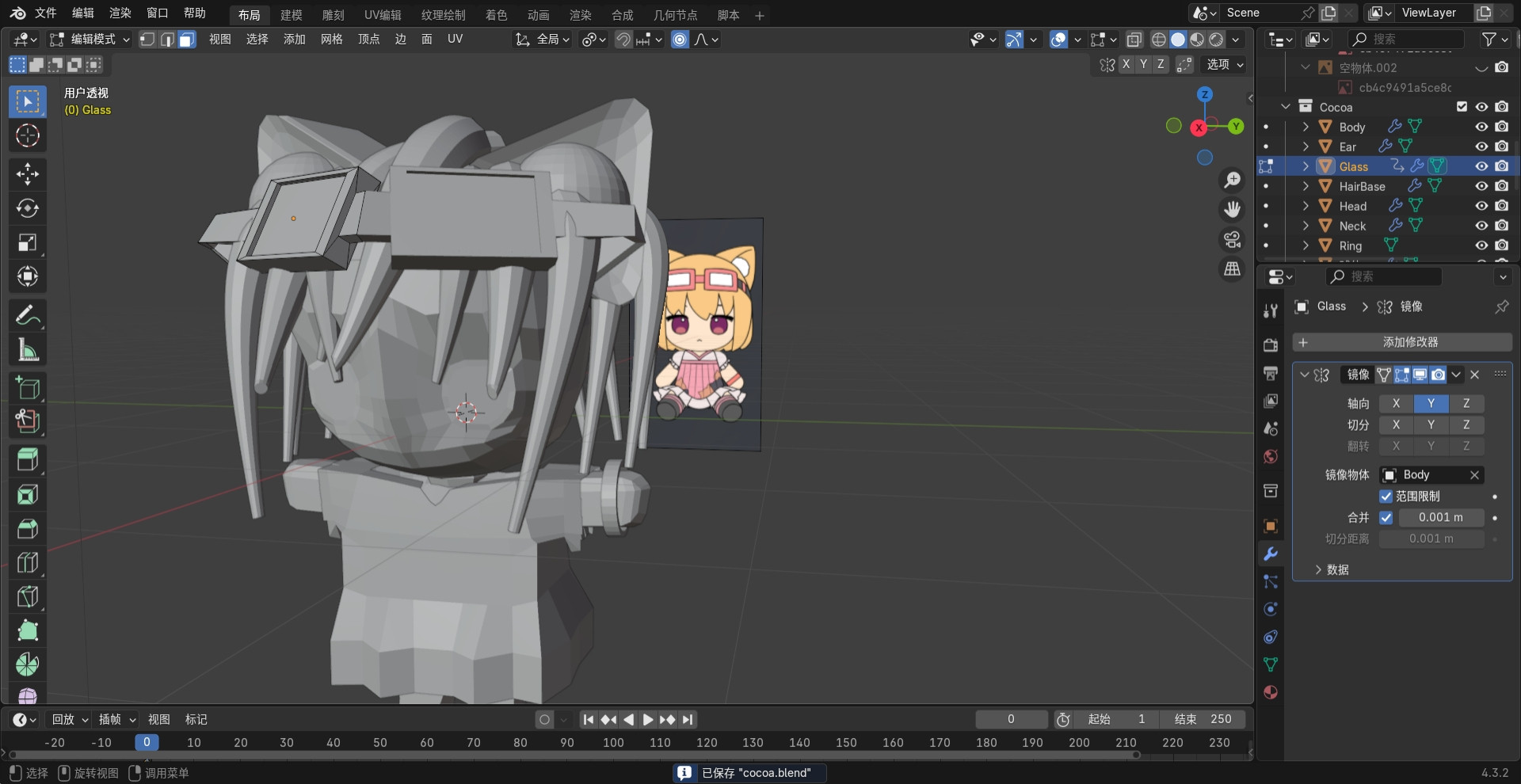Click the 结束 250 end frame field
This screenshot has width=1521, height=784.
click(x=1203, y=720)
